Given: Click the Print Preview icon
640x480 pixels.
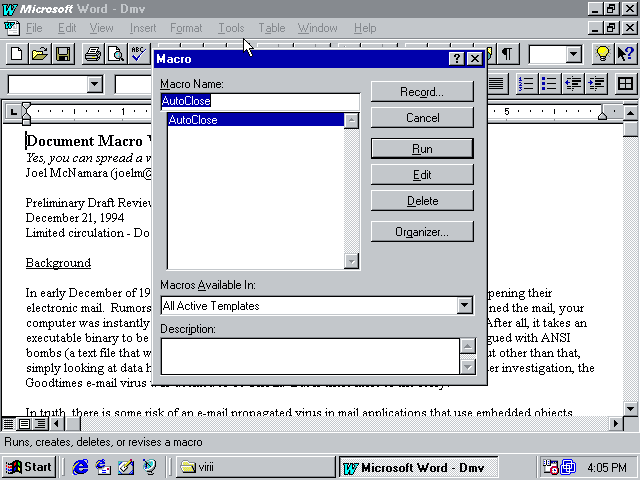Looking at the screenshot, I should [115, 54].
